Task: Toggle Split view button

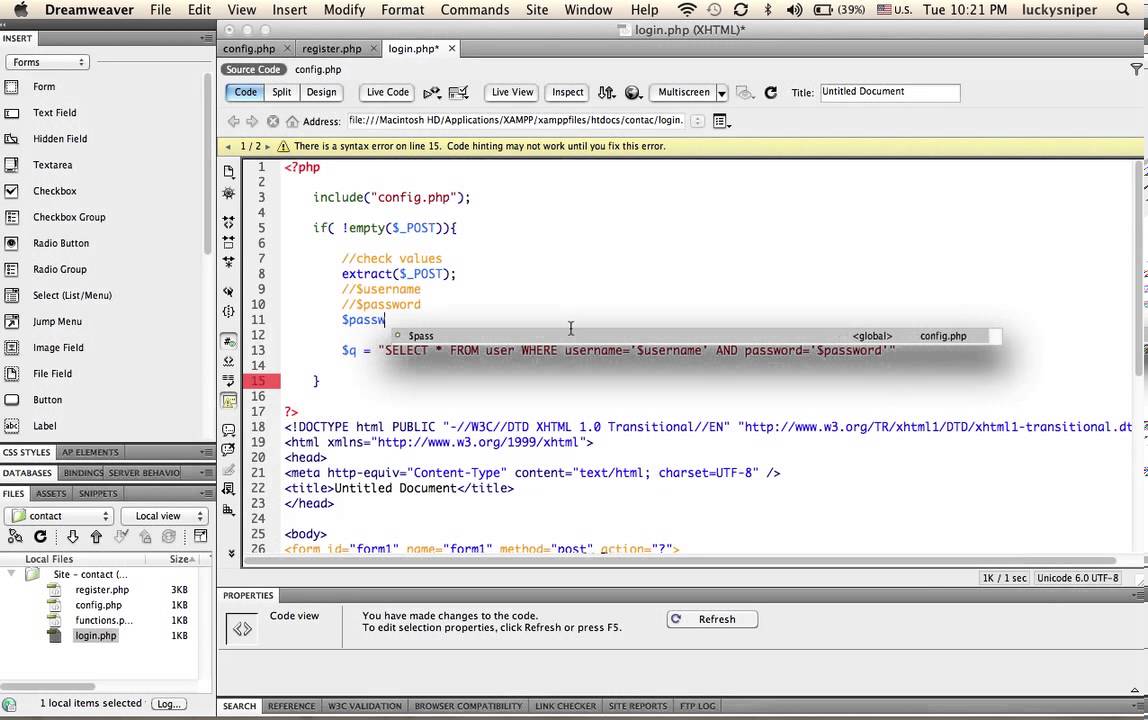Action: [x=282, y=92]
